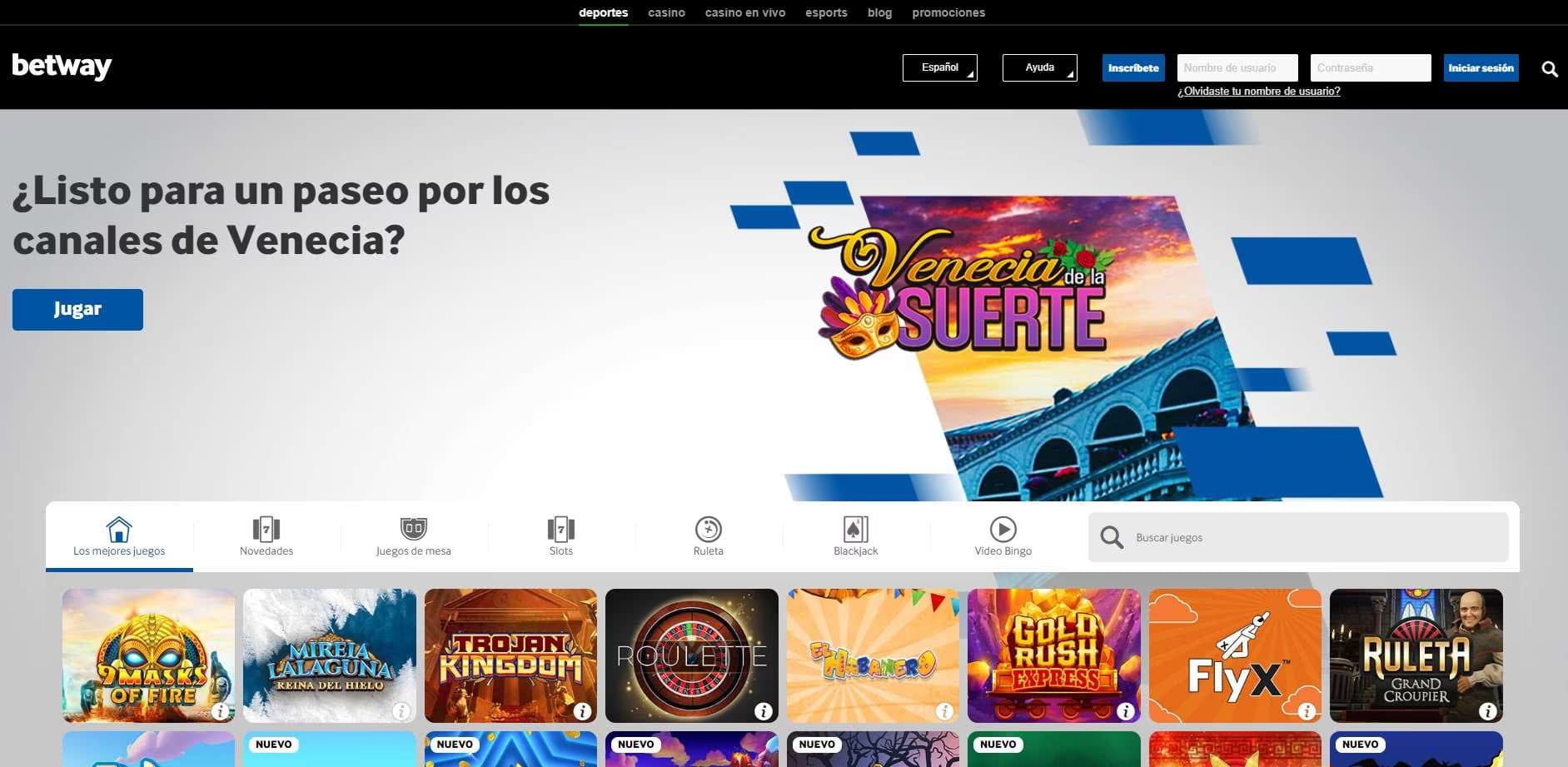1568x767 pixels.
Task: Click the Nombre de usuario input field
Action: pyautogui.click(x=1237, y=67)
